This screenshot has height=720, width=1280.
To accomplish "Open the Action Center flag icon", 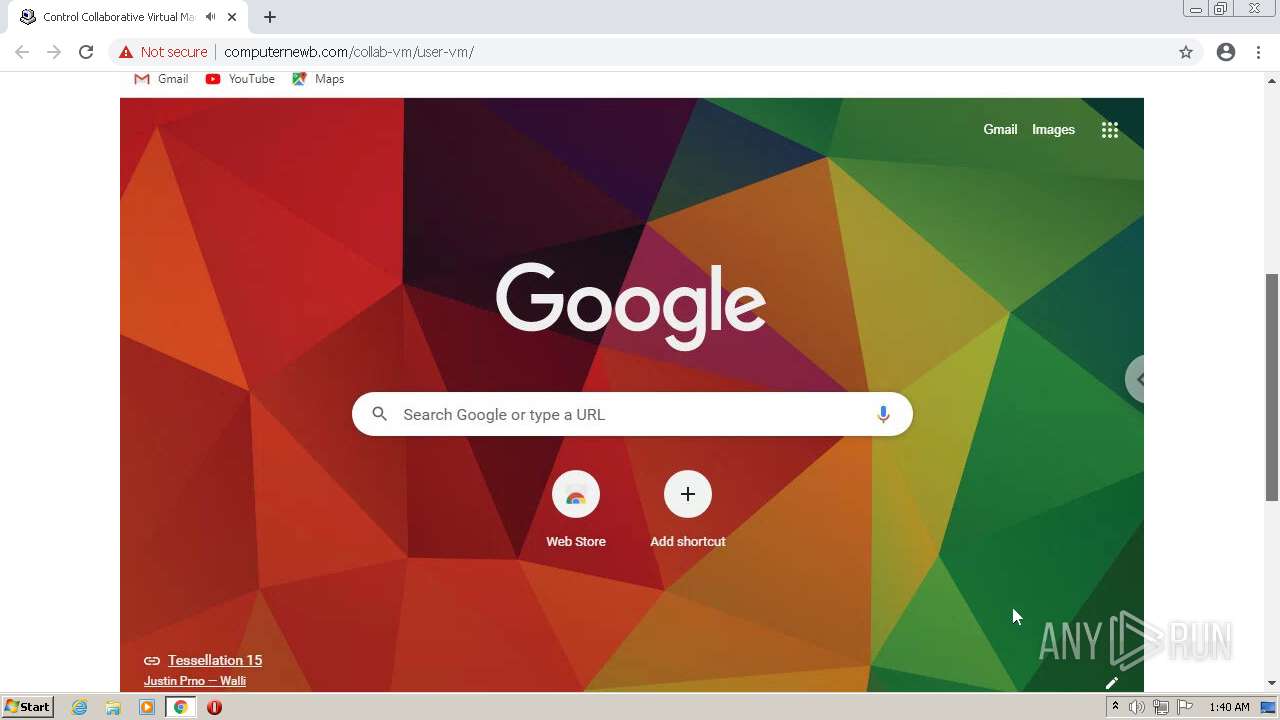I will tap(1183, 707).
